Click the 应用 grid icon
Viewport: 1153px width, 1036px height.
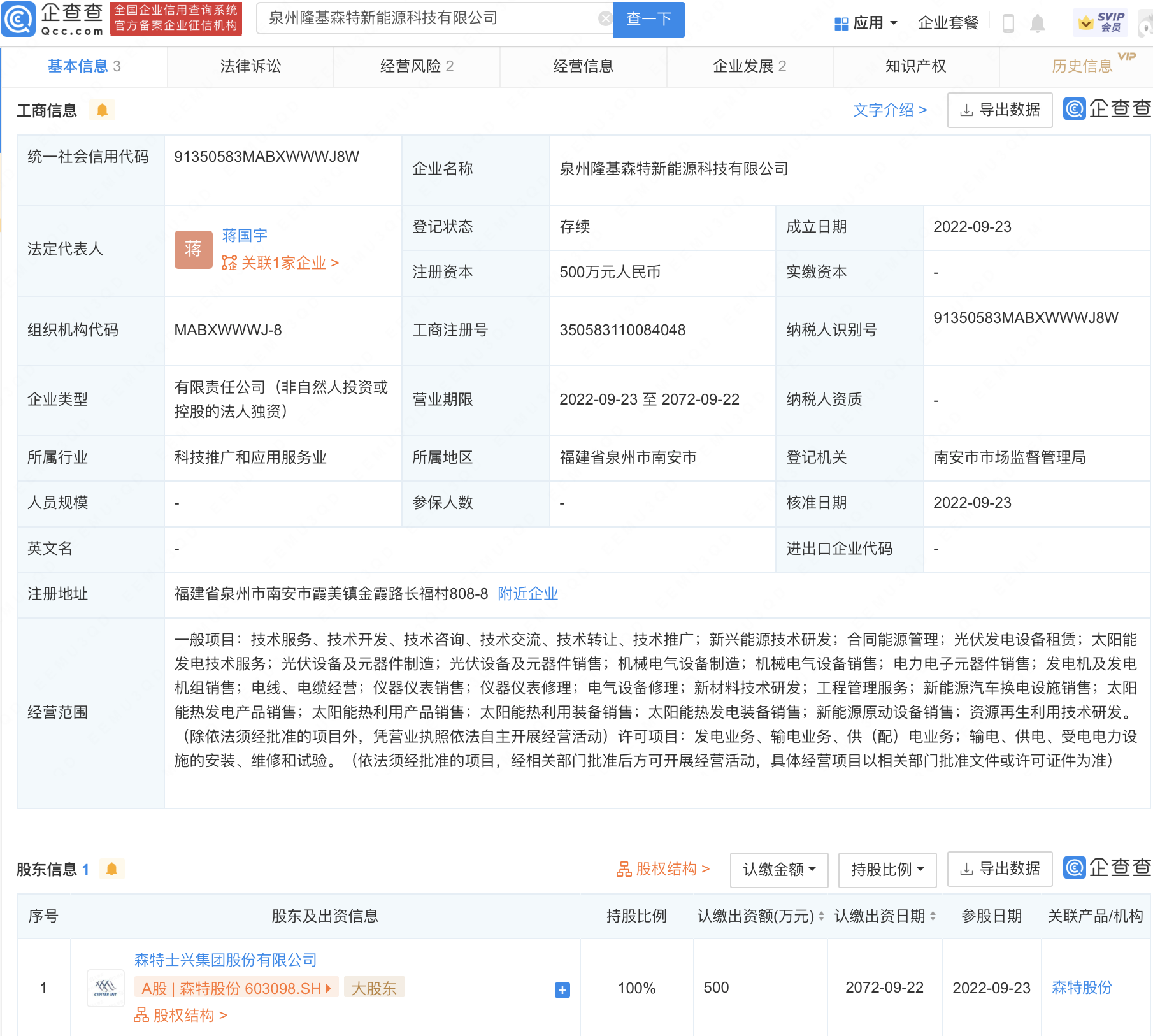(x=841, y=24)
